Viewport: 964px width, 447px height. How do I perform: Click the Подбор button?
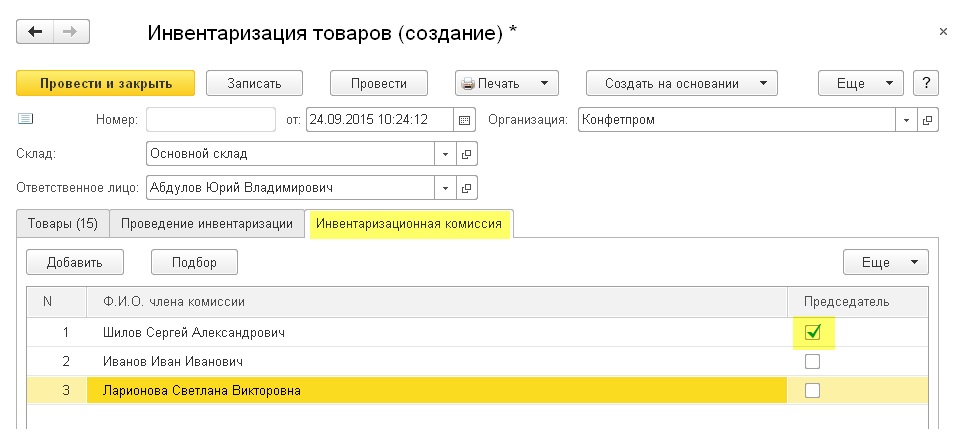click(194, 263)
